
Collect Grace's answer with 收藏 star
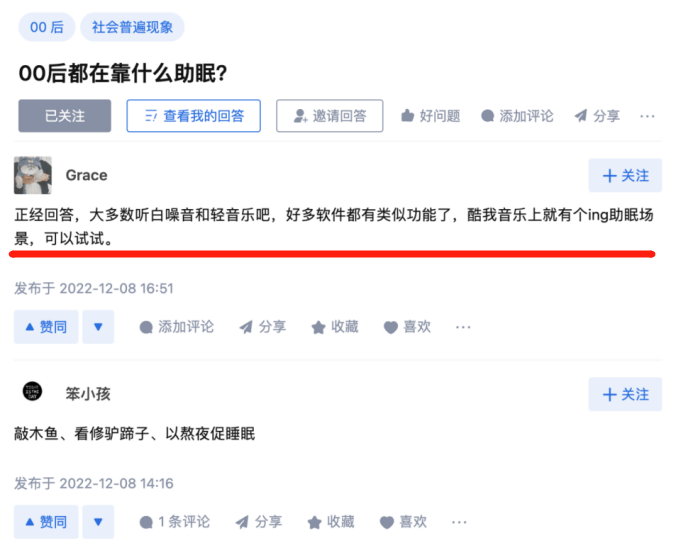335,327
